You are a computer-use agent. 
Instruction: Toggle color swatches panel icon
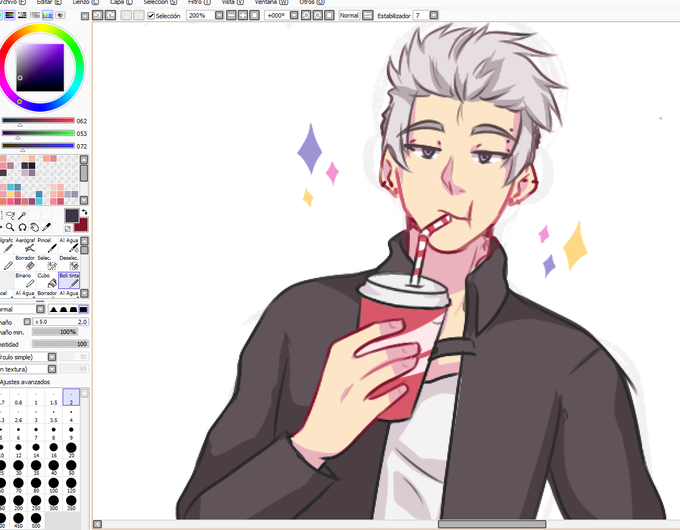click(48, 15)
